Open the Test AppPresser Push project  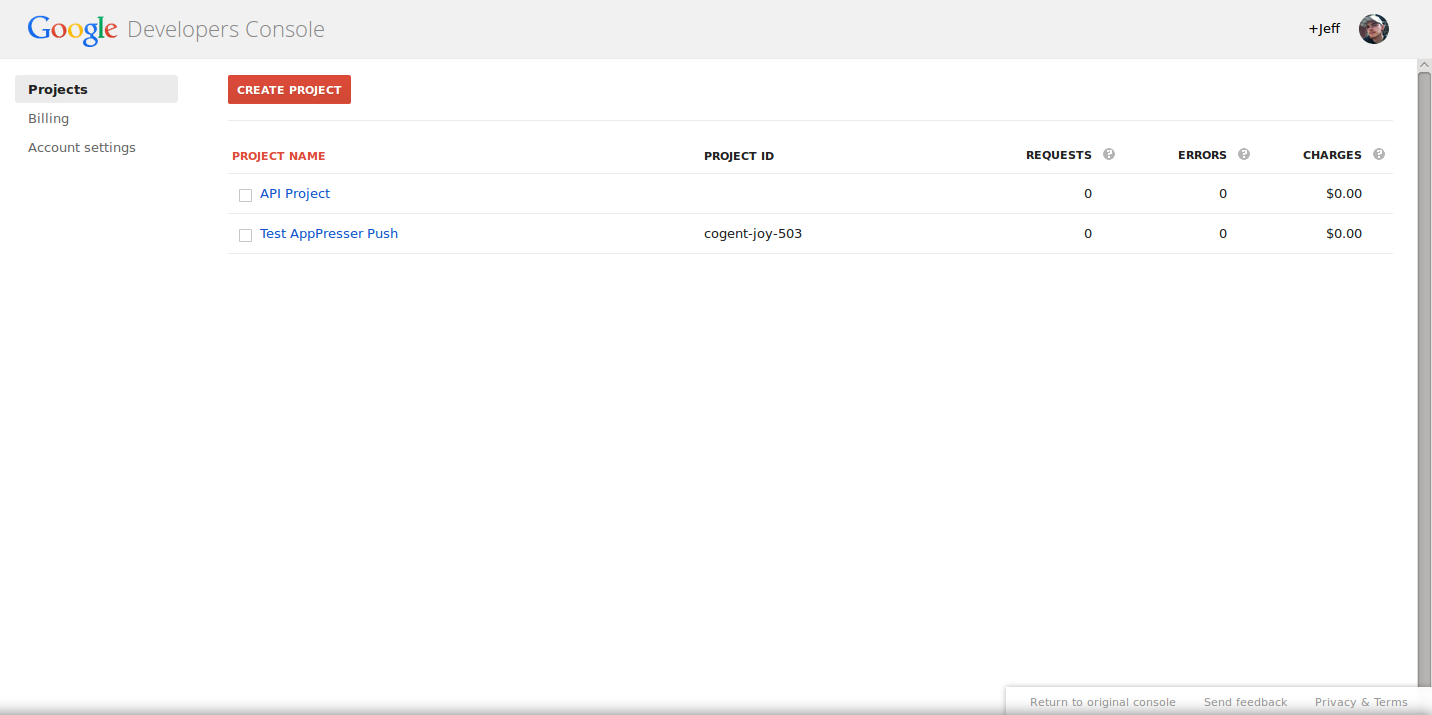tap(329, 233)
